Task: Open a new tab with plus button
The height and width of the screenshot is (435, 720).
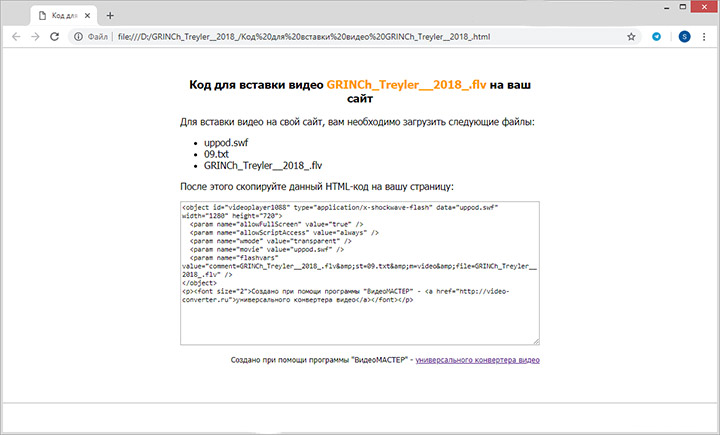Action: click(110, 16)
